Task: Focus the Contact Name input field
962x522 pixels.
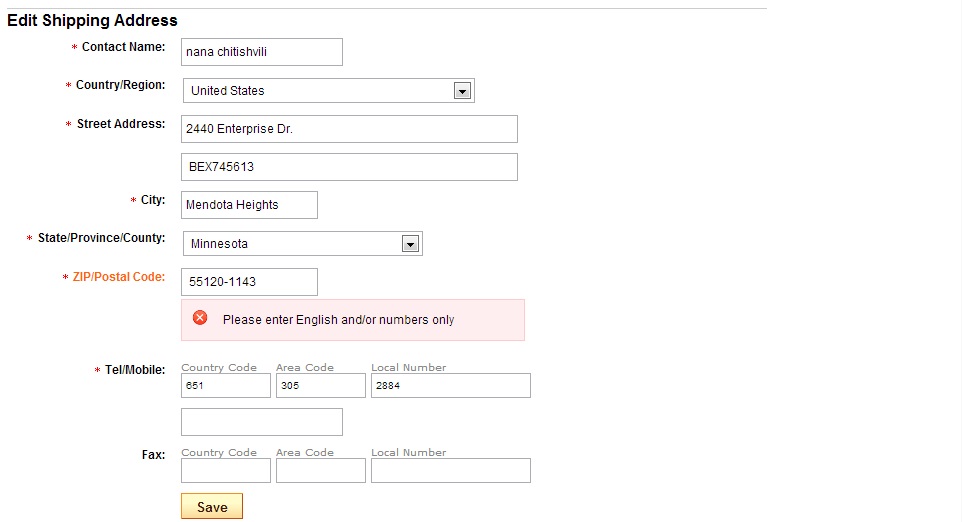Action: tap(262, 52)
